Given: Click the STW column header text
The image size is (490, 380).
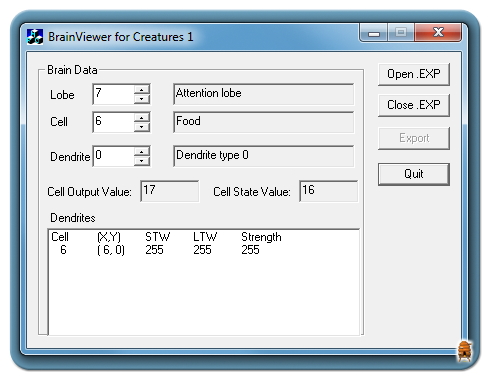Looking at the screenshot, I should [x=157, y=237].
